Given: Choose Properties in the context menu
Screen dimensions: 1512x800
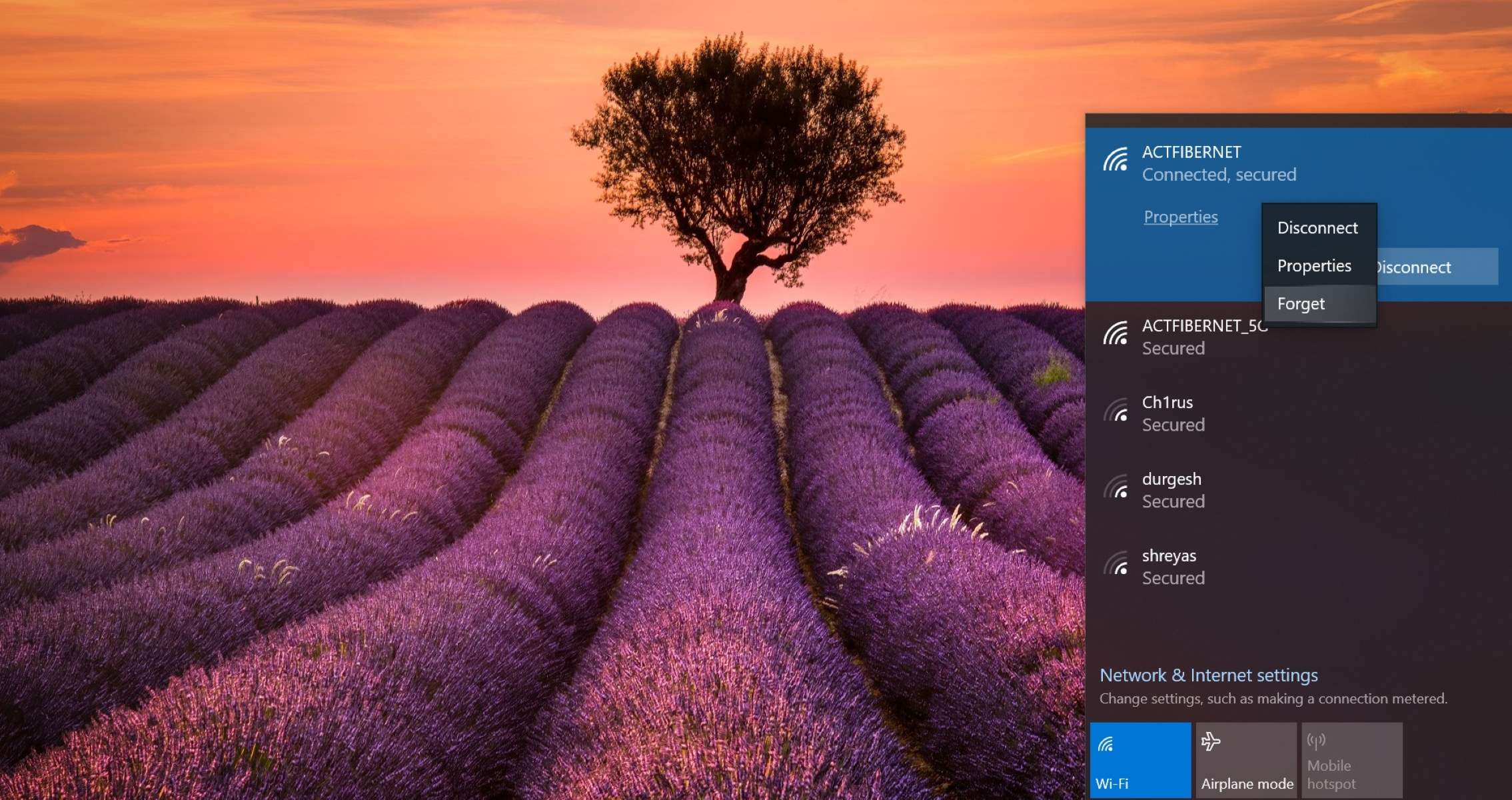Looking at the screenshot, I should (1313, 265).
